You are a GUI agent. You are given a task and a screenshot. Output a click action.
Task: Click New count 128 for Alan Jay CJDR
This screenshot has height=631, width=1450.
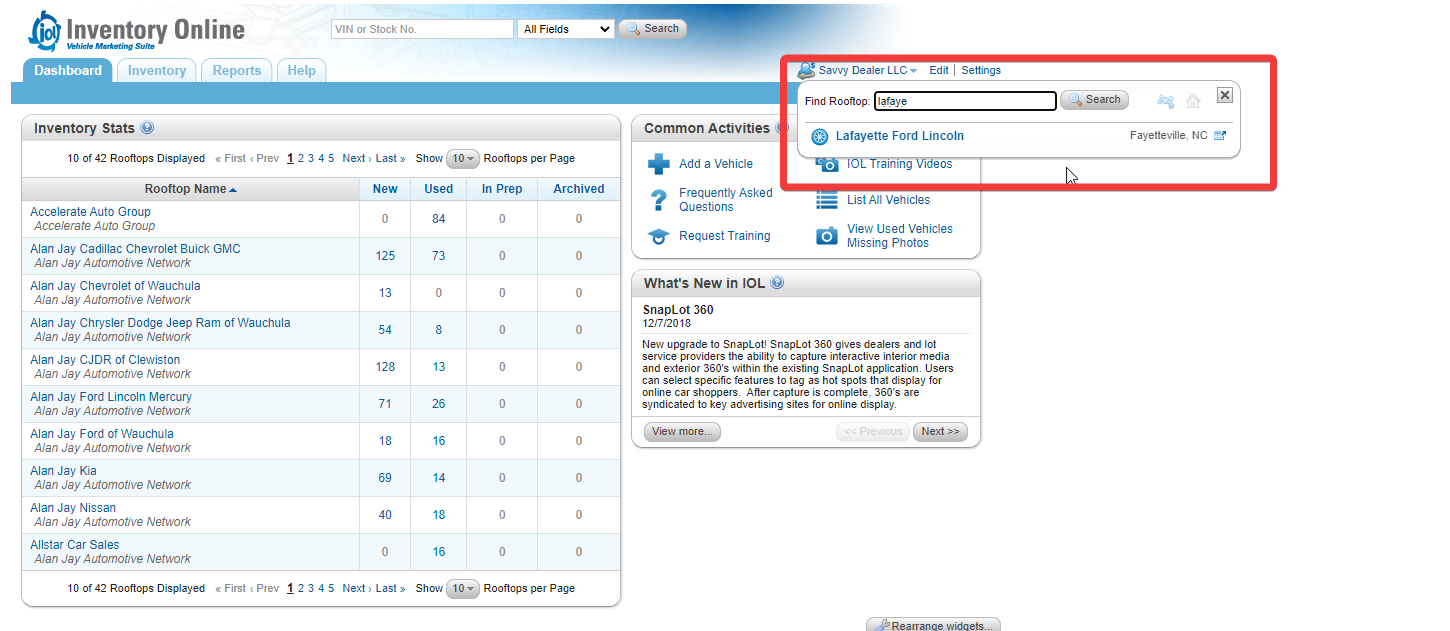pyautogui.click(x=385, y=367)
